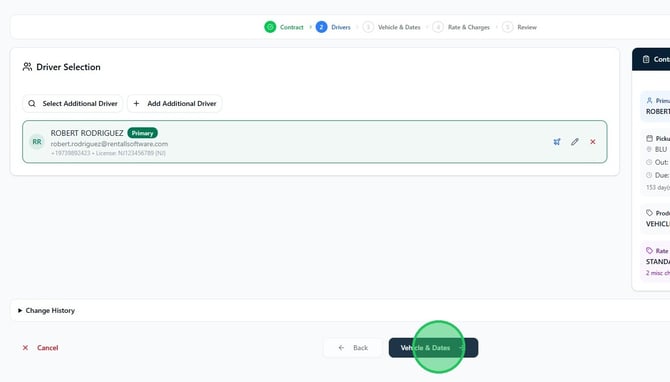Edit Robert Rodriguez with the pencil icon
The width and height of the screenshot is (670, 382).
coord(575,142)
